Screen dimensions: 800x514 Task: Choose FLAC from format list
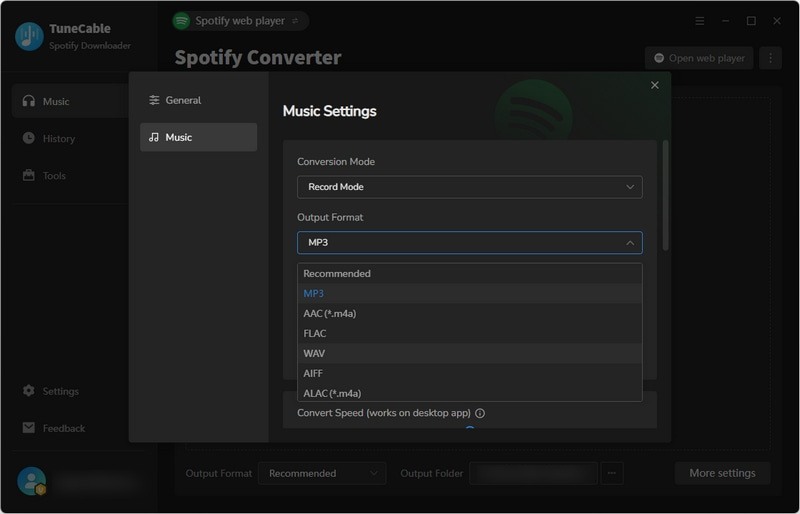[469, 333]
